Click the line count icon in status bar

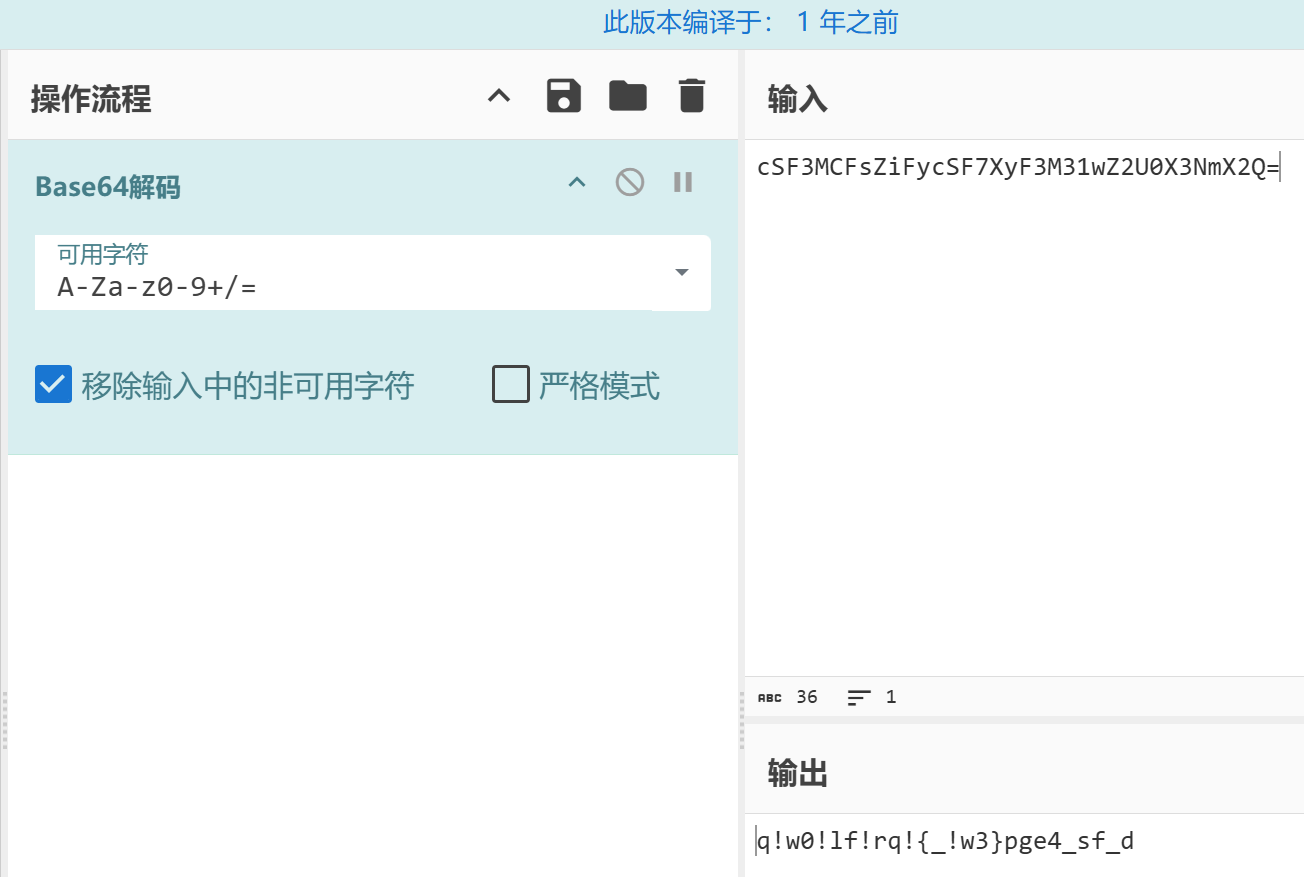tap(859, 698)
